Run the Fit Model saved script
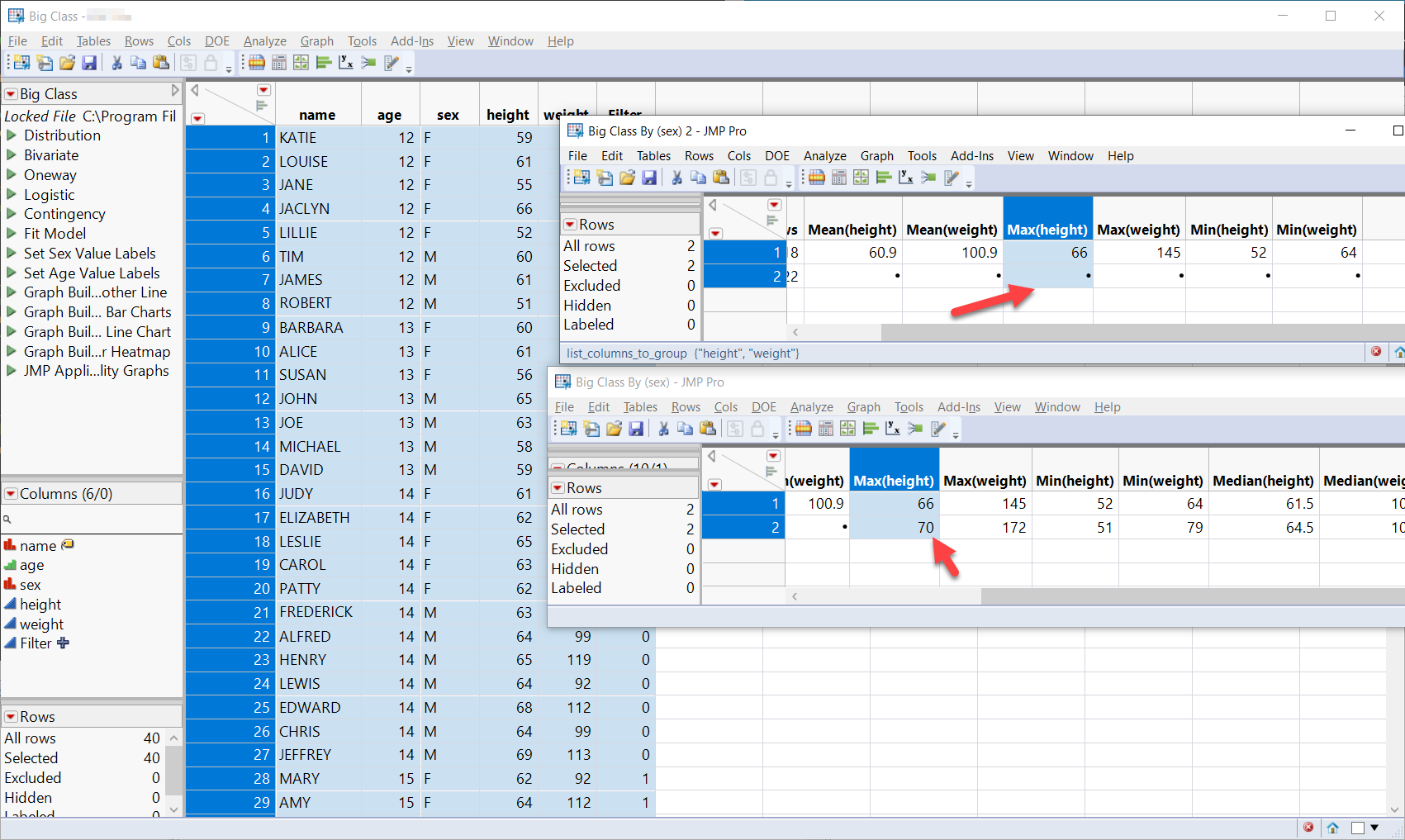This screenshot has height=840, width=1405. 55,233
